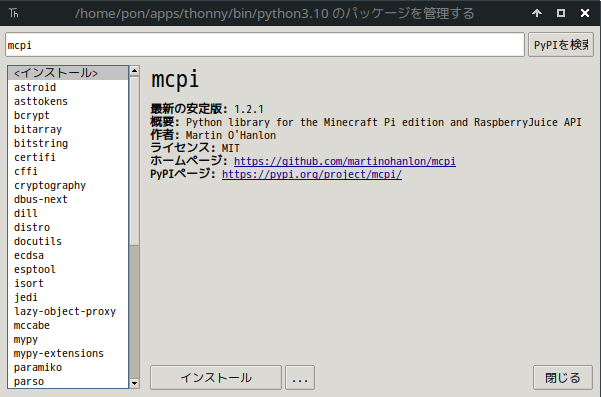Click the package search input field
The width and height of the screenshot is (601, 397).
coord(265,45)
